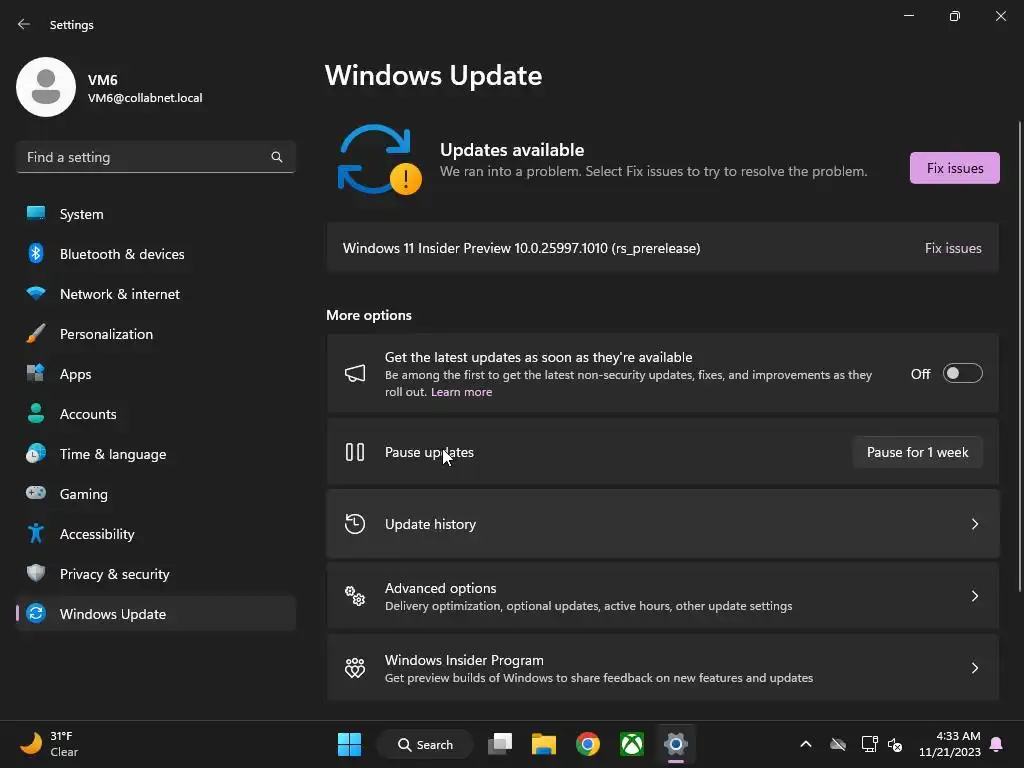1024x768 pixels.
Task: Open Time & language
Action: [155, 453]
